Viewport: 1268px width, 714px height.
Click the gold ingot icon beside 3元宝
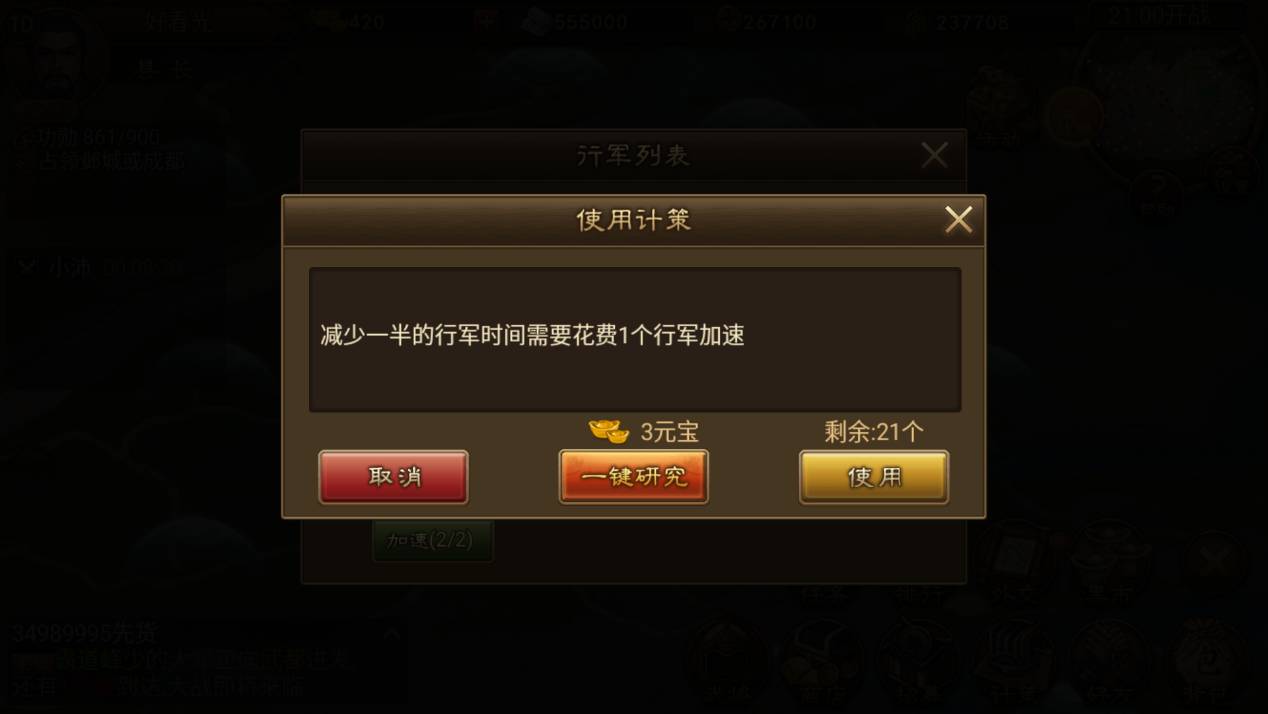point(609,431)
